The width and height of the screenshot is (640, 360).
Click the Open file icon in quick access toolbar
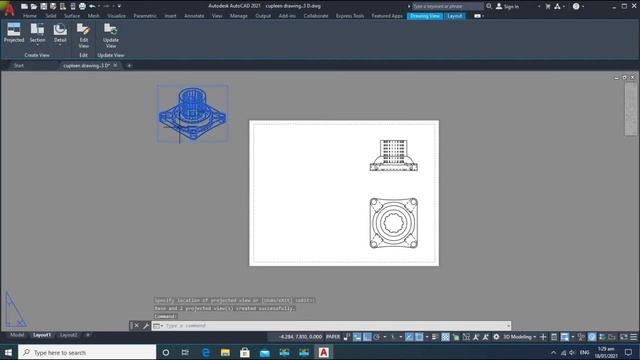pyautogui.click(x=34, y=6)
